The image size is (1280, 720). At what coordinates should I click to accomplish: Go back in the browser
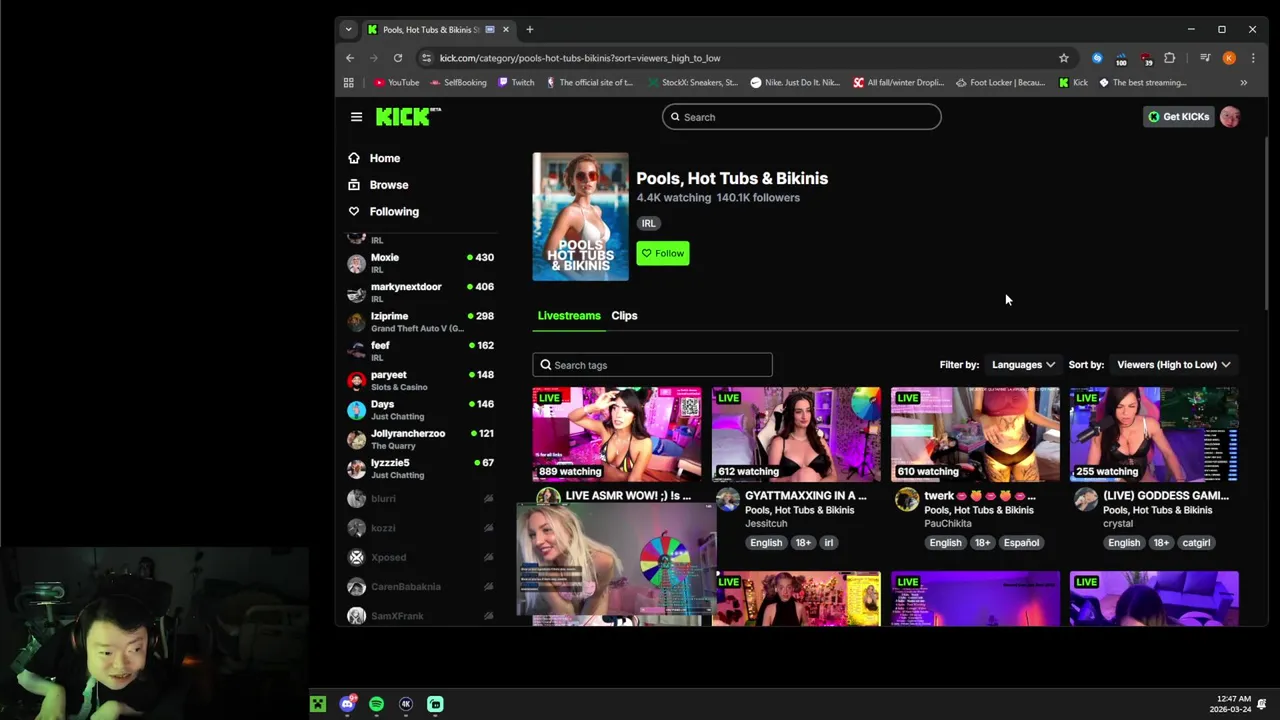pyautogui.click(x=350, y=58)
